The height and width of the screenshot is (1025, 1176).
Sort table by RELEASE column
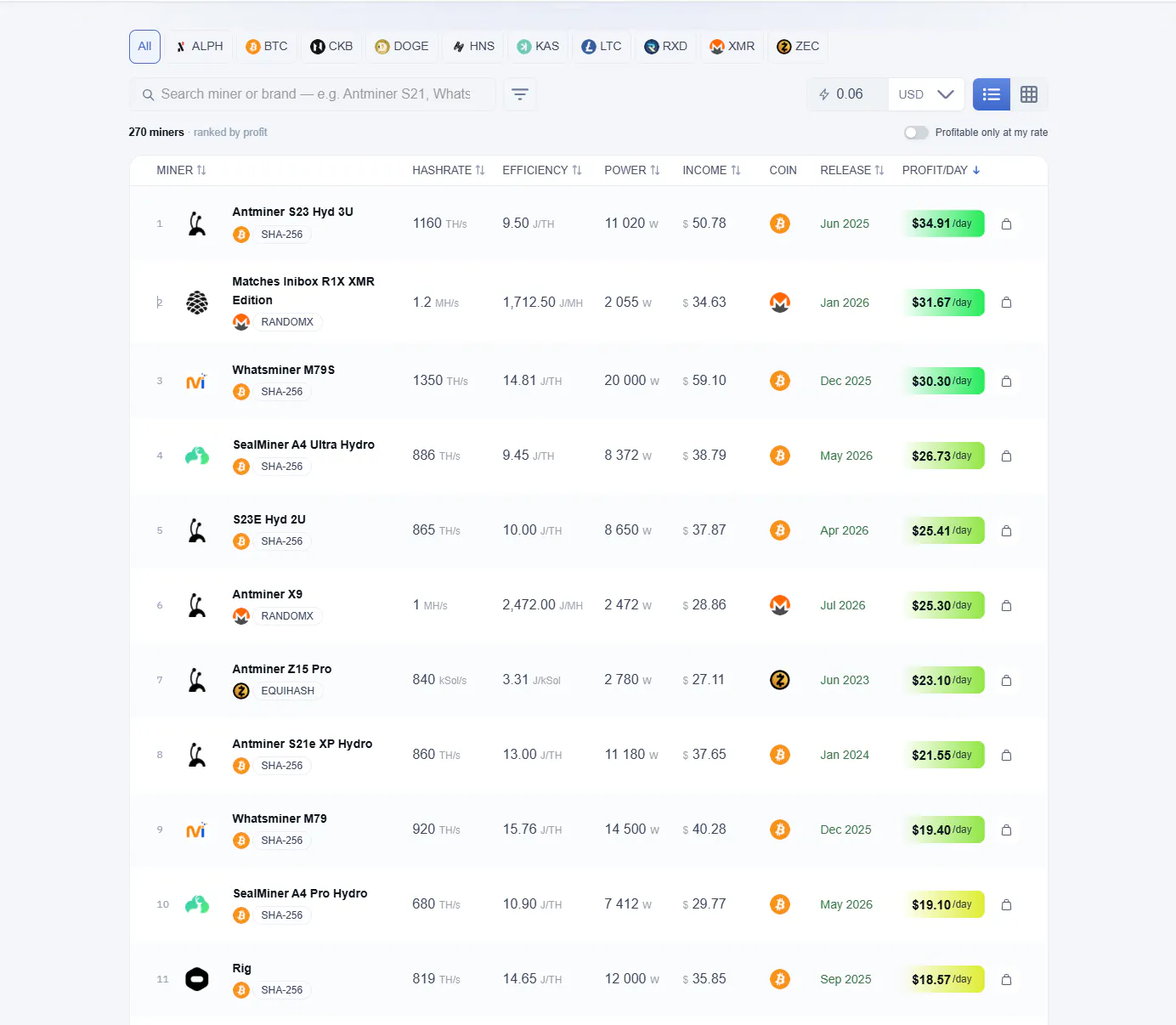pos(852,170)
